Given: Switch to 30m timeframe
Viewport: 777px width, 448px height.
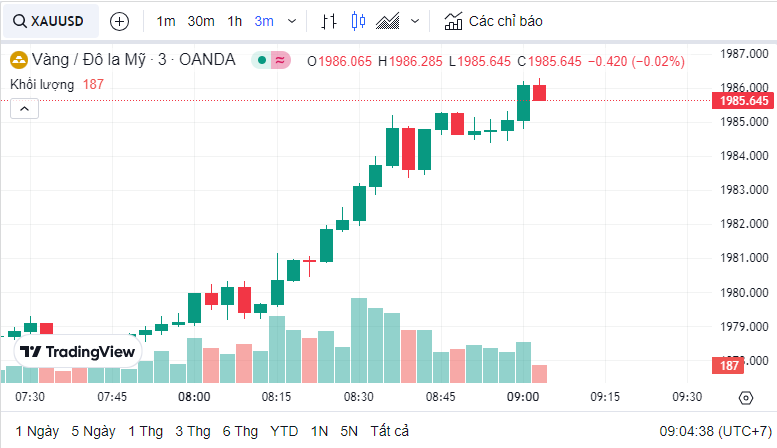Looking at the screenshot, I should pyautogui.click(x=201, y=21).
